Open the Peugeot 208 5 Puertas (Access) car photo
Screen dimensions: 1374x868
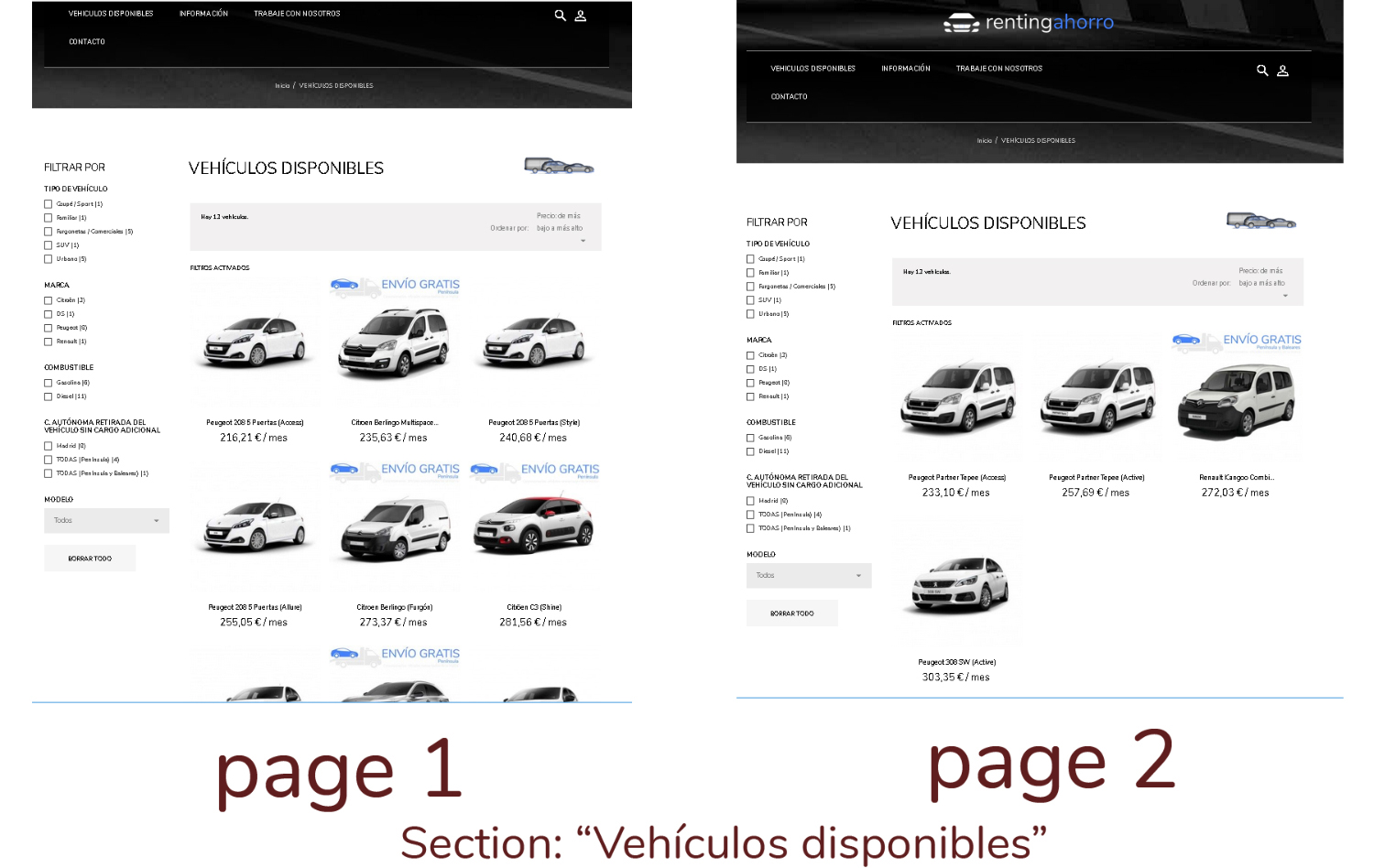(x=255, y=342)
